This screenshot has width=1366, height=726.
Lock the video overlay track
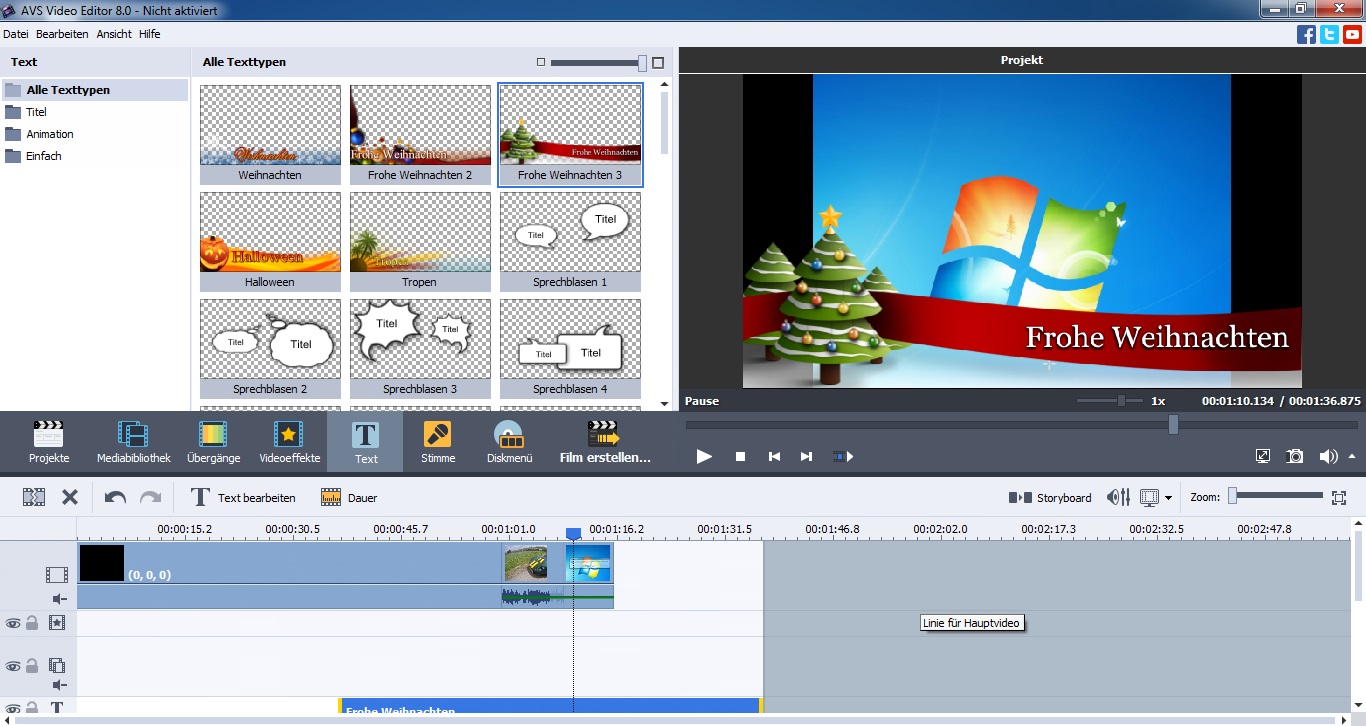(32, 666)
